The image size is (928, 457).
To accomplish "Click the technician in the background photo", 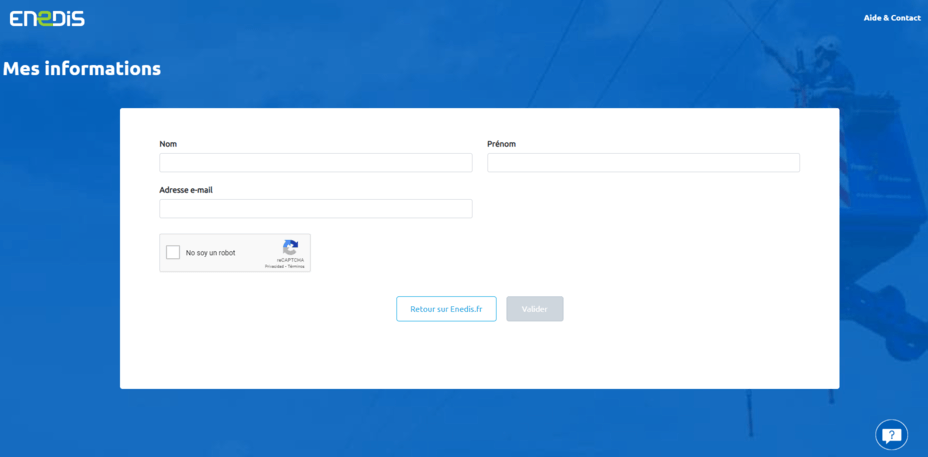I will (x=825, y=55).
